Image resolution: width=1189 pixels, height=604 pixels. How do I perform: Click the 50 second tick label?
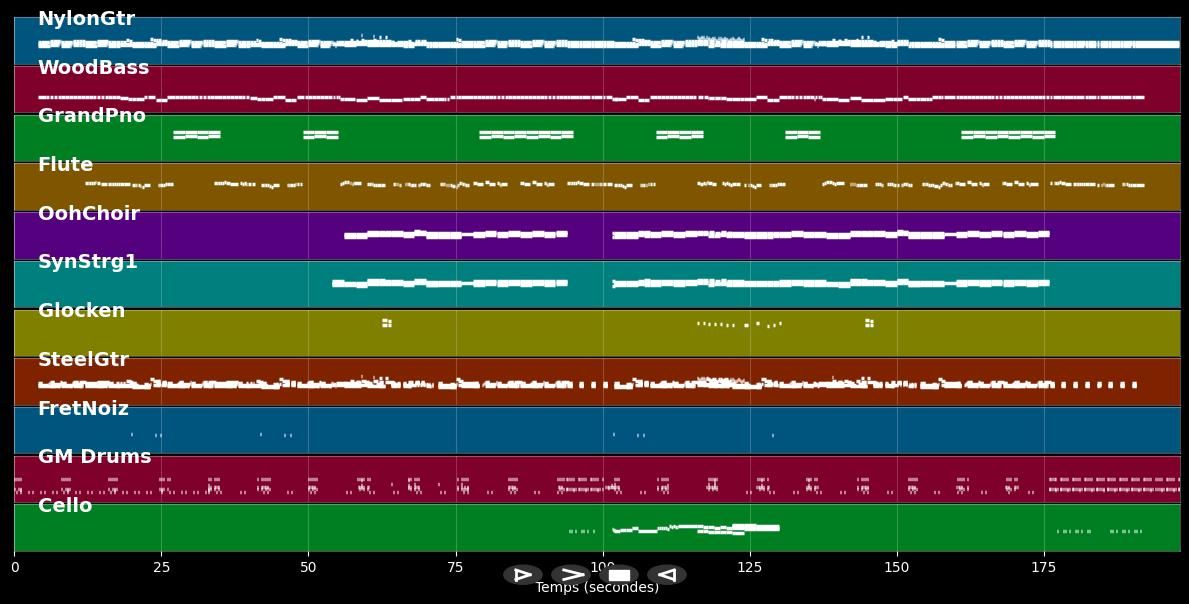(308, 567)
